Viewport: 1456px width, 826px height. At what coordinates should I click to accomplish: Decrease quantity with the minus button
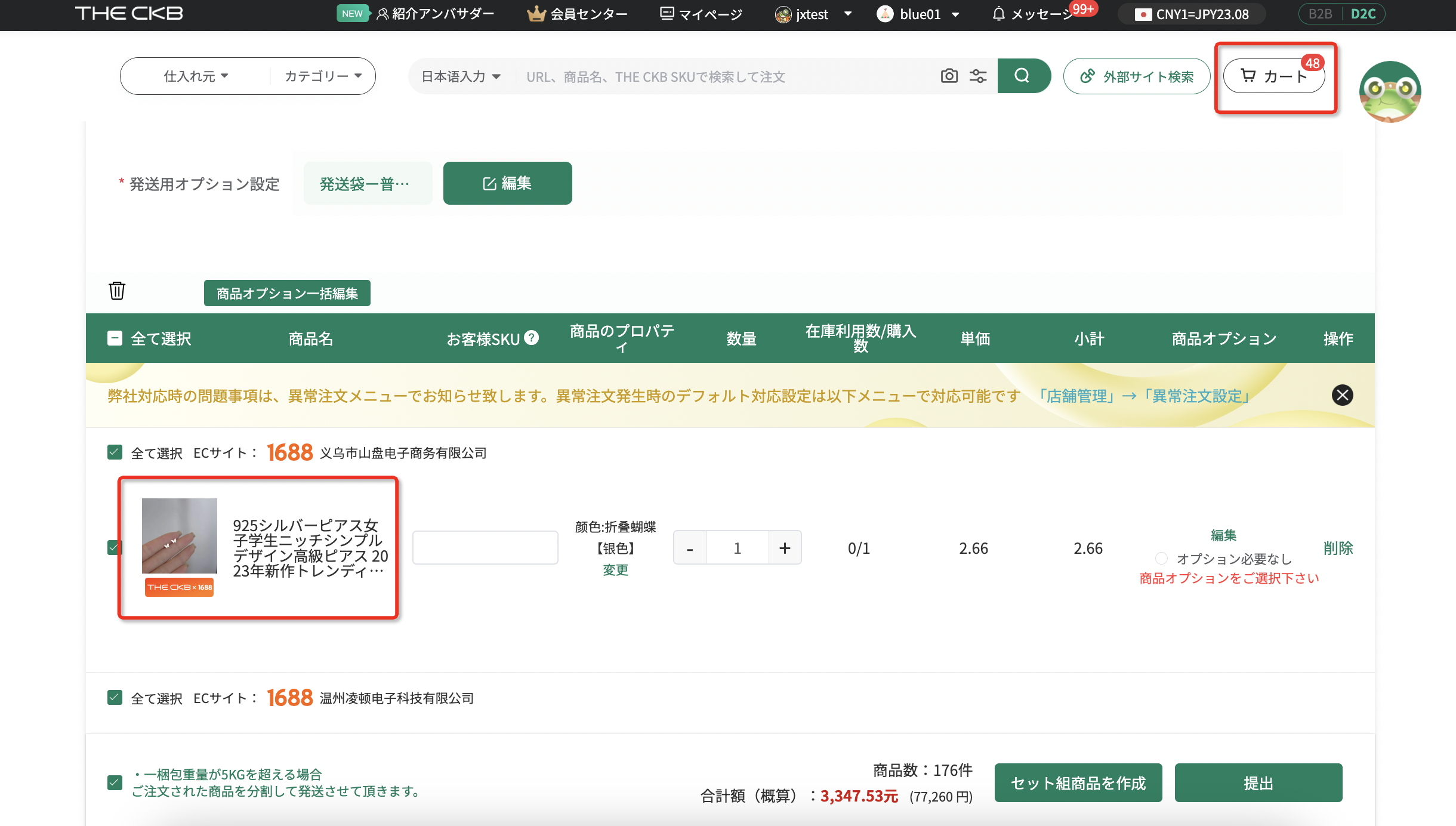click(x=690, y=548)
